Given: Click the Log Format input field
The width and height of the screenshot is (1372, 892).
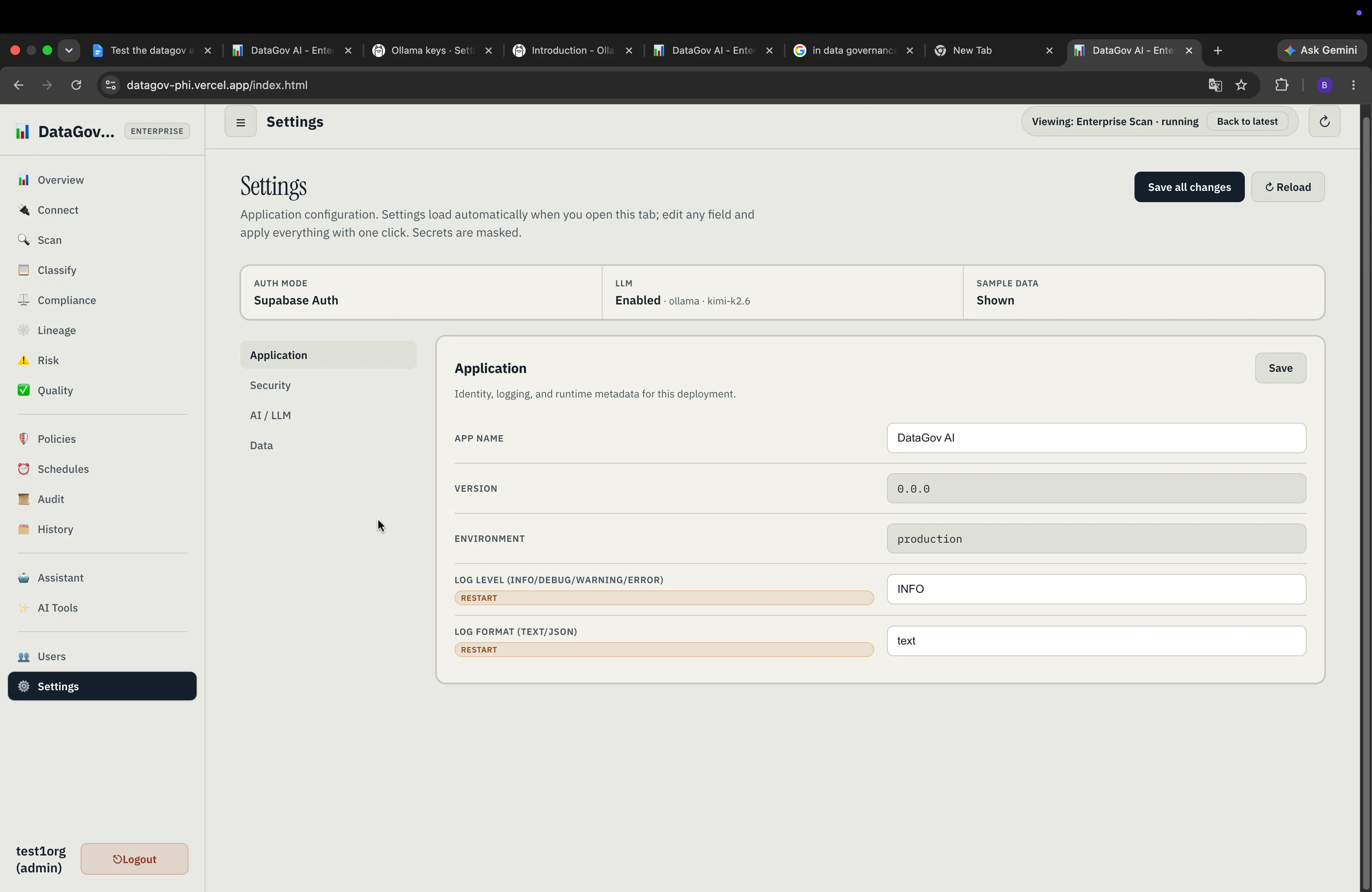Looking at the screenshot, I should click(x=1096, y=641).
